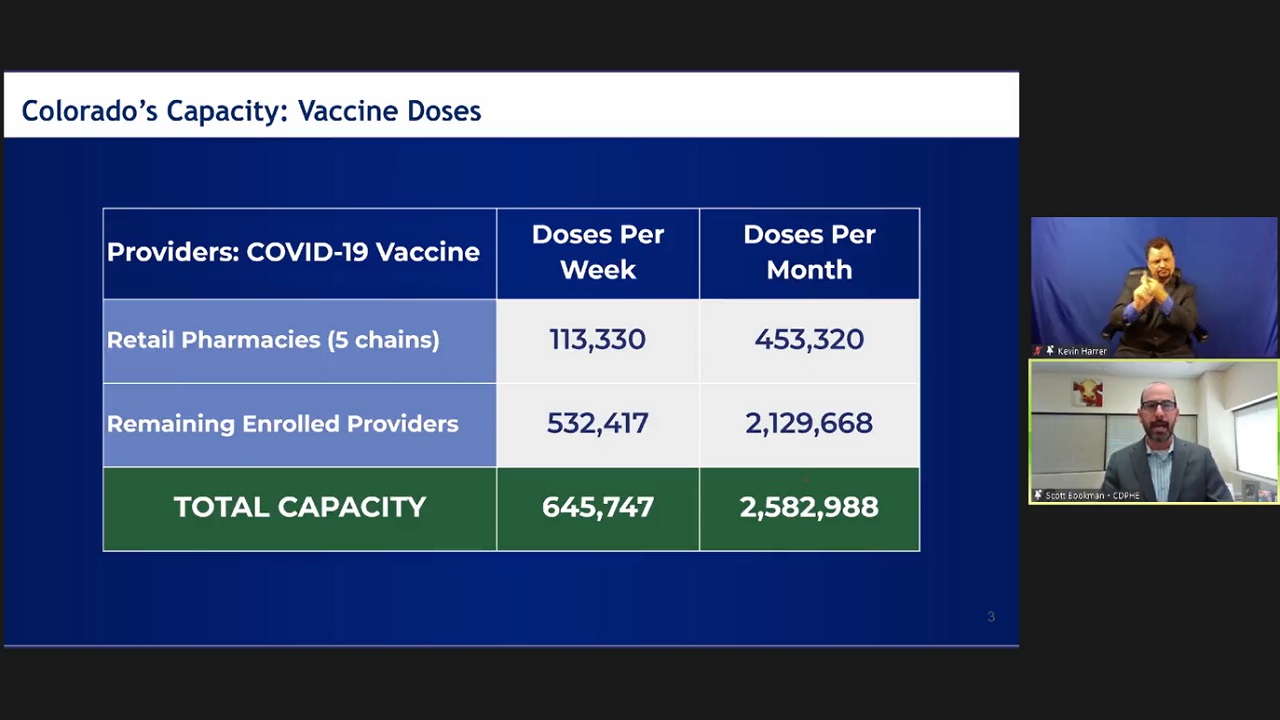
Task: Click the pin icon beside Kevin Harrer's name
Action: pyautogui.click(x=1050, y=351)
